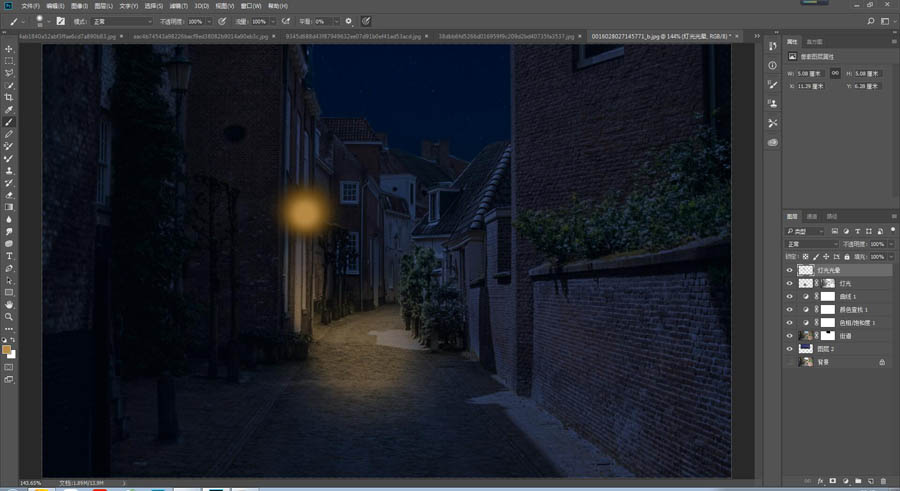Open the layer blend mode dropdown
This screenshot has height=491, width=900.
pyautogui.click(x=812, y=244)
